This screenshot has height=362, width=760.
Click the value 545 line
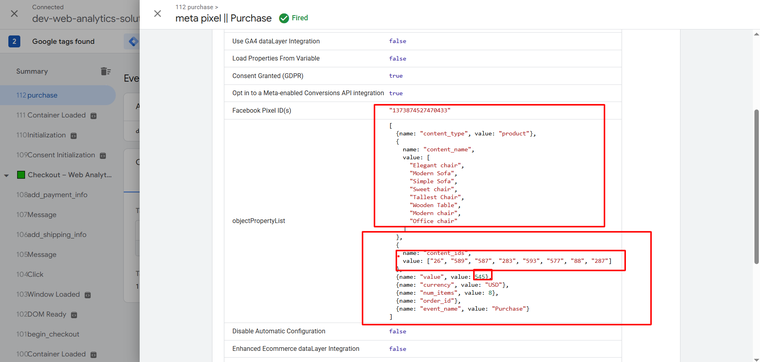click(x=444, y=276)
